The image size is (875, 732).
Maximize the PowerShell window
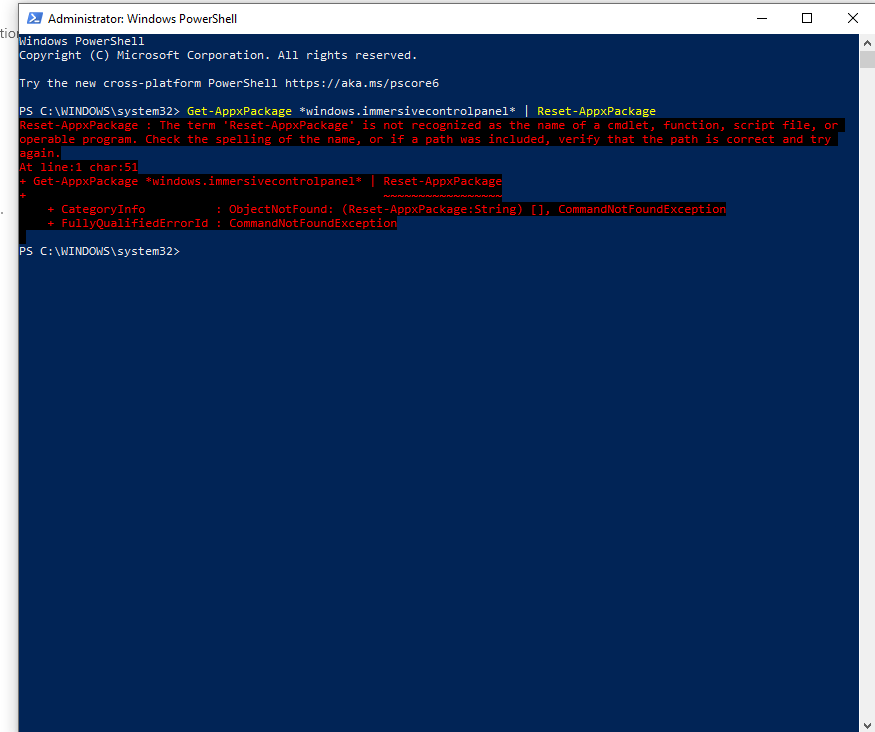click(x=807, y=18)
